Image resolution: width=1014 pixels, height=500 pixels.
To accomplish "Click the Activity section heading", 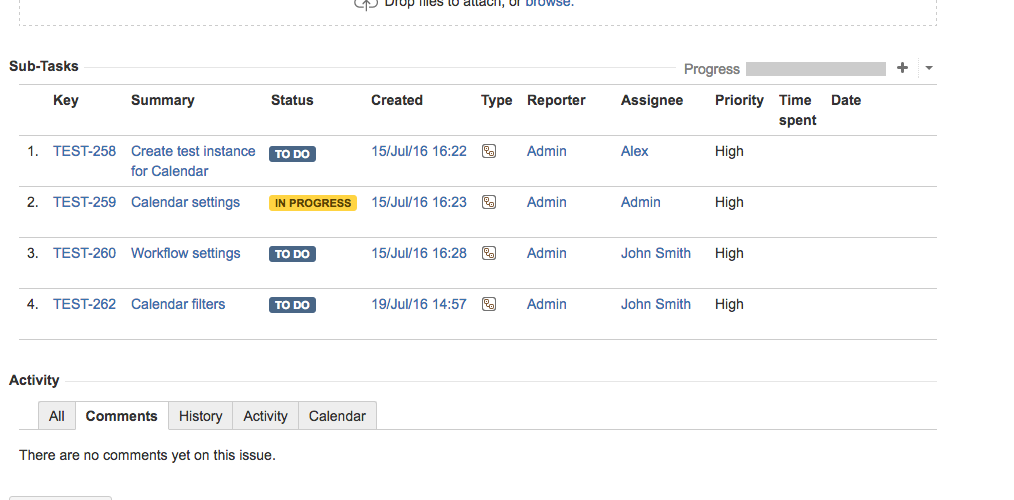I will point(34,380).
